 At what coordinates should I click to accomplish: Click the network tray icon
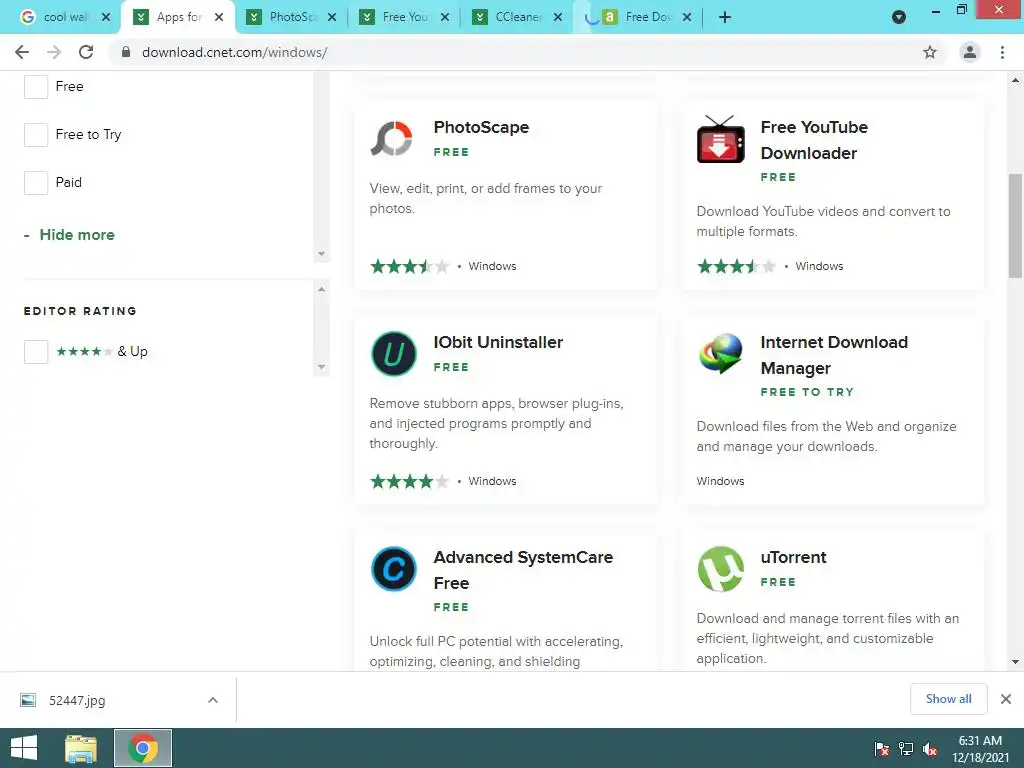pyautogui.click(x=906, y=749)
